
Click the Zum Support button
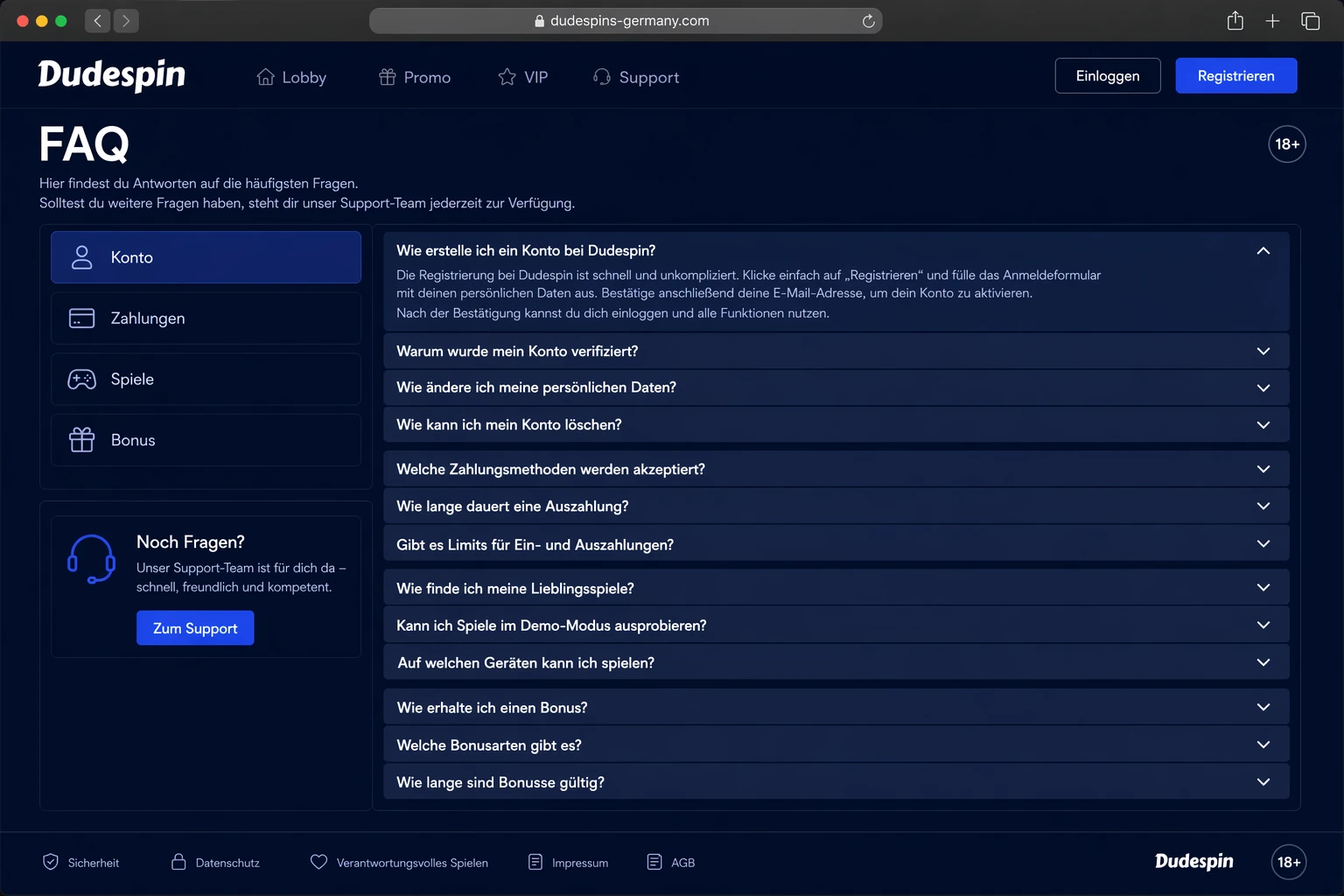coord(195,628)
